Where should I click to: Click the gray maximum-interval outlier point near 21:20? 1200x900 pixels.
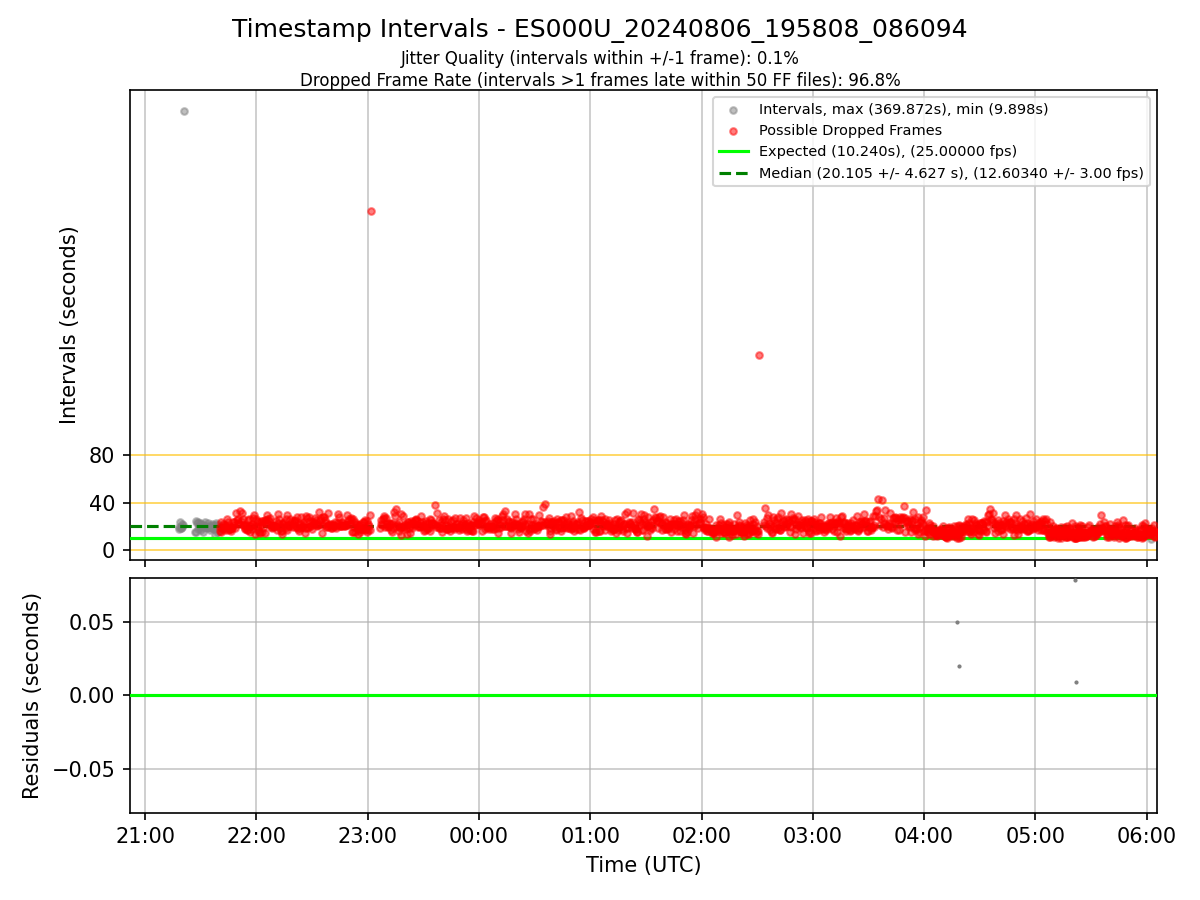[184, 111]
